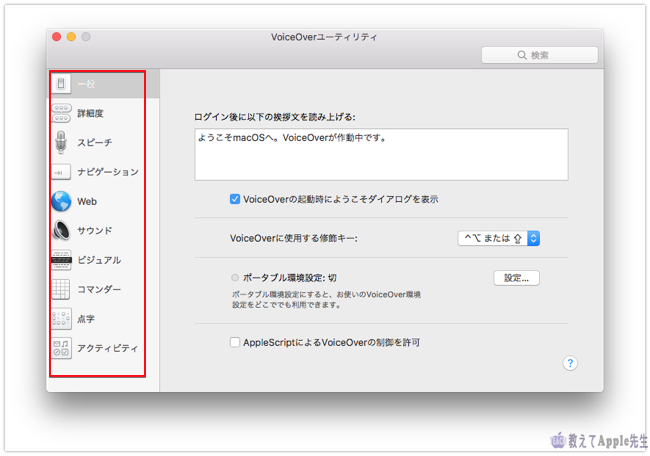650x456 pixels.
Task: Click the 詳細度 verbosity icon
Action: [x=61, y=113]
